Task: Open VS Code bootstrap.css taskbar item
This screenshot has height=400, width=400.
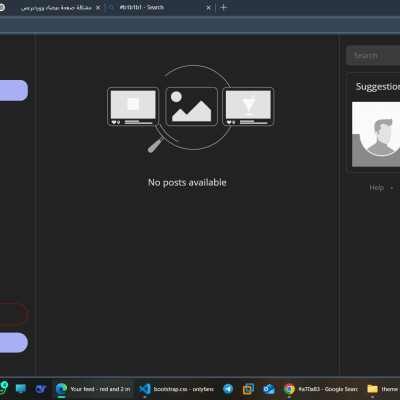Action: coord(176,389)
